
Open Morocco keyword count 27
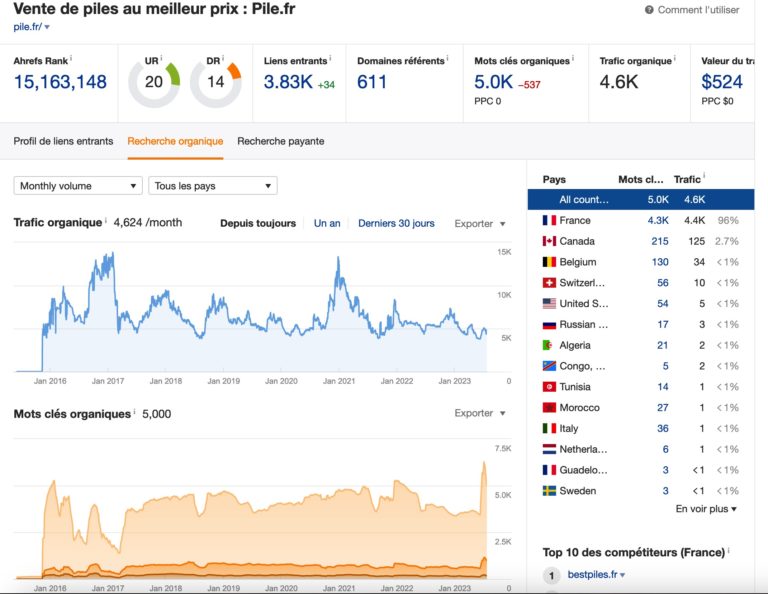coord(663,407)
